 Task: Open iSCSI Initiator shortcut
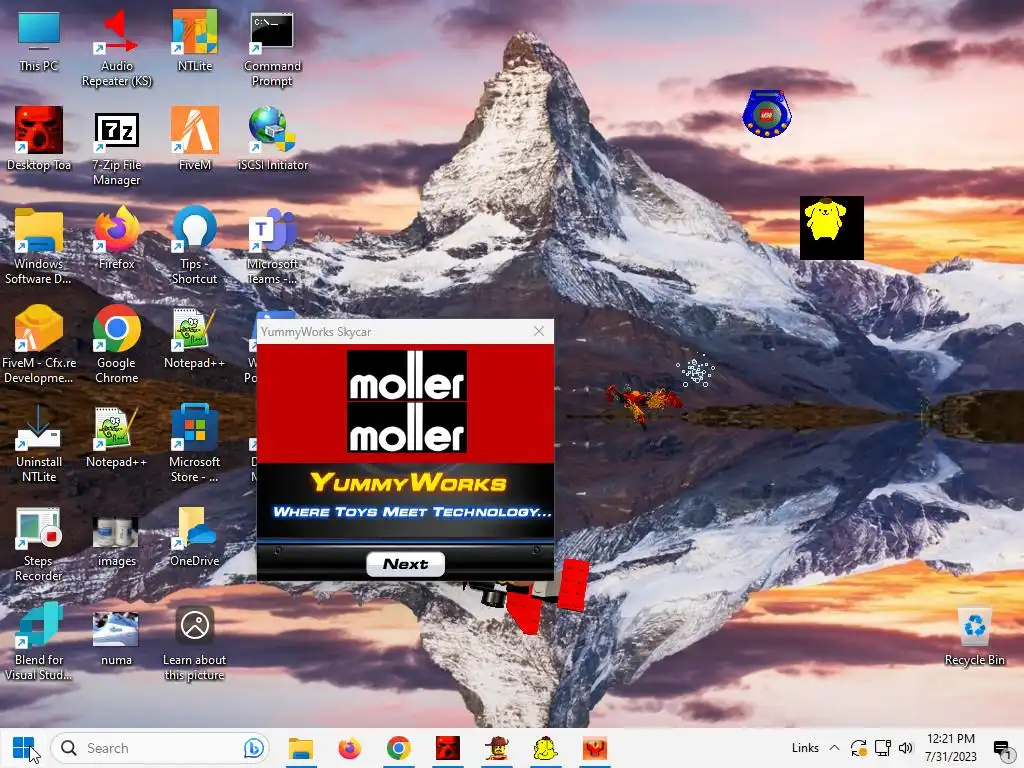[x=272, y=140]
